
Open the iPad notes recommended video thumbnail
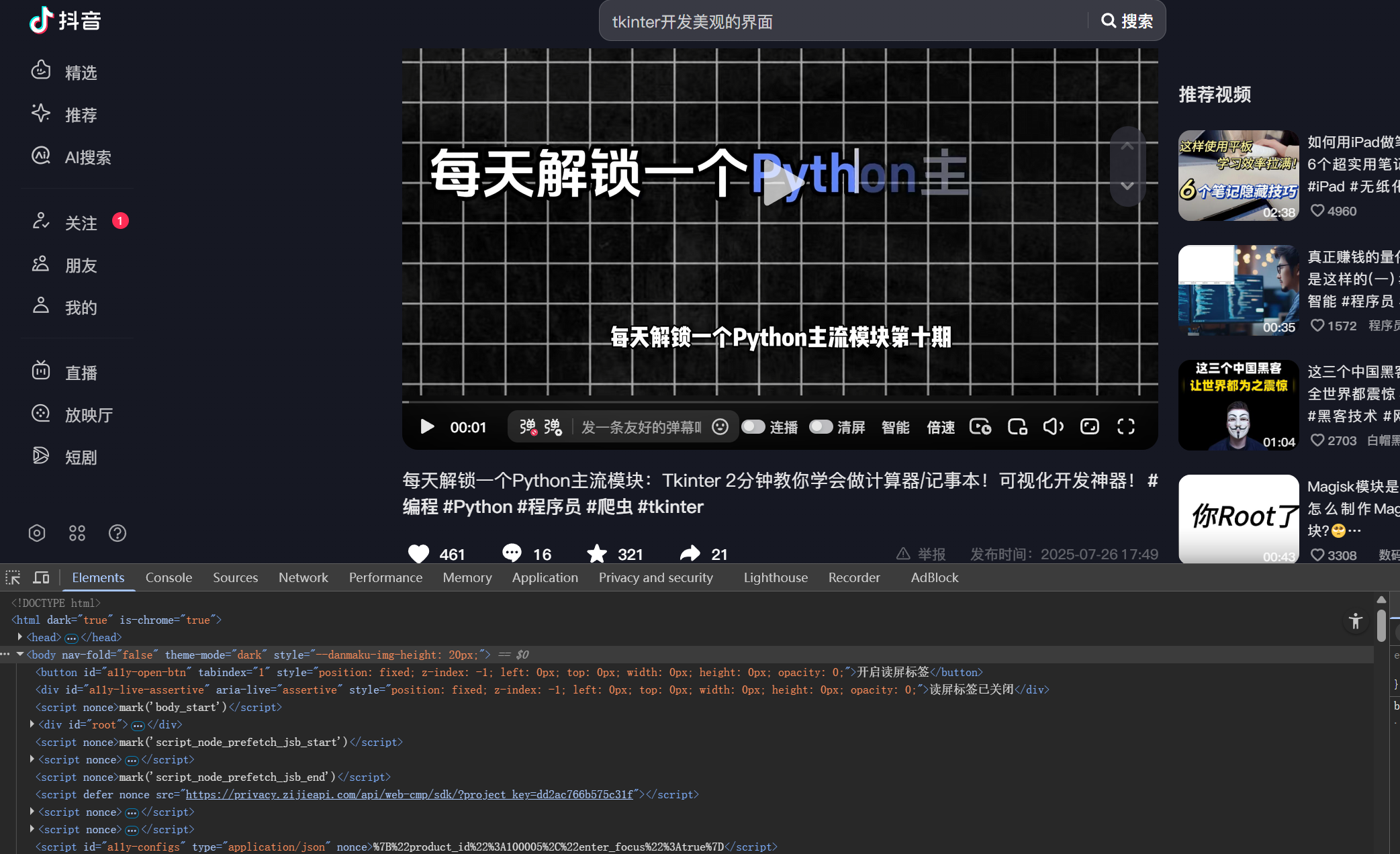[x=1238, y=175]
